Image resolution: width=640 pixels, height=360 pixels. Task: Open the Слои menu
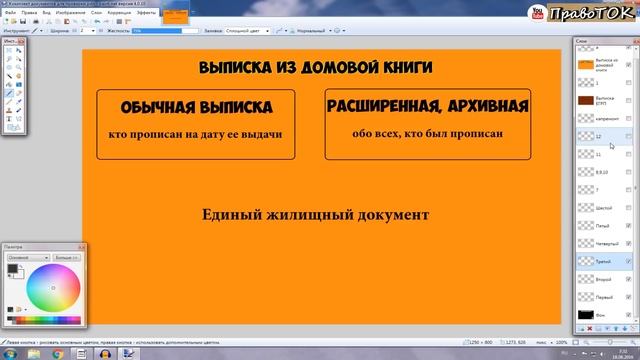coord(96,13)
